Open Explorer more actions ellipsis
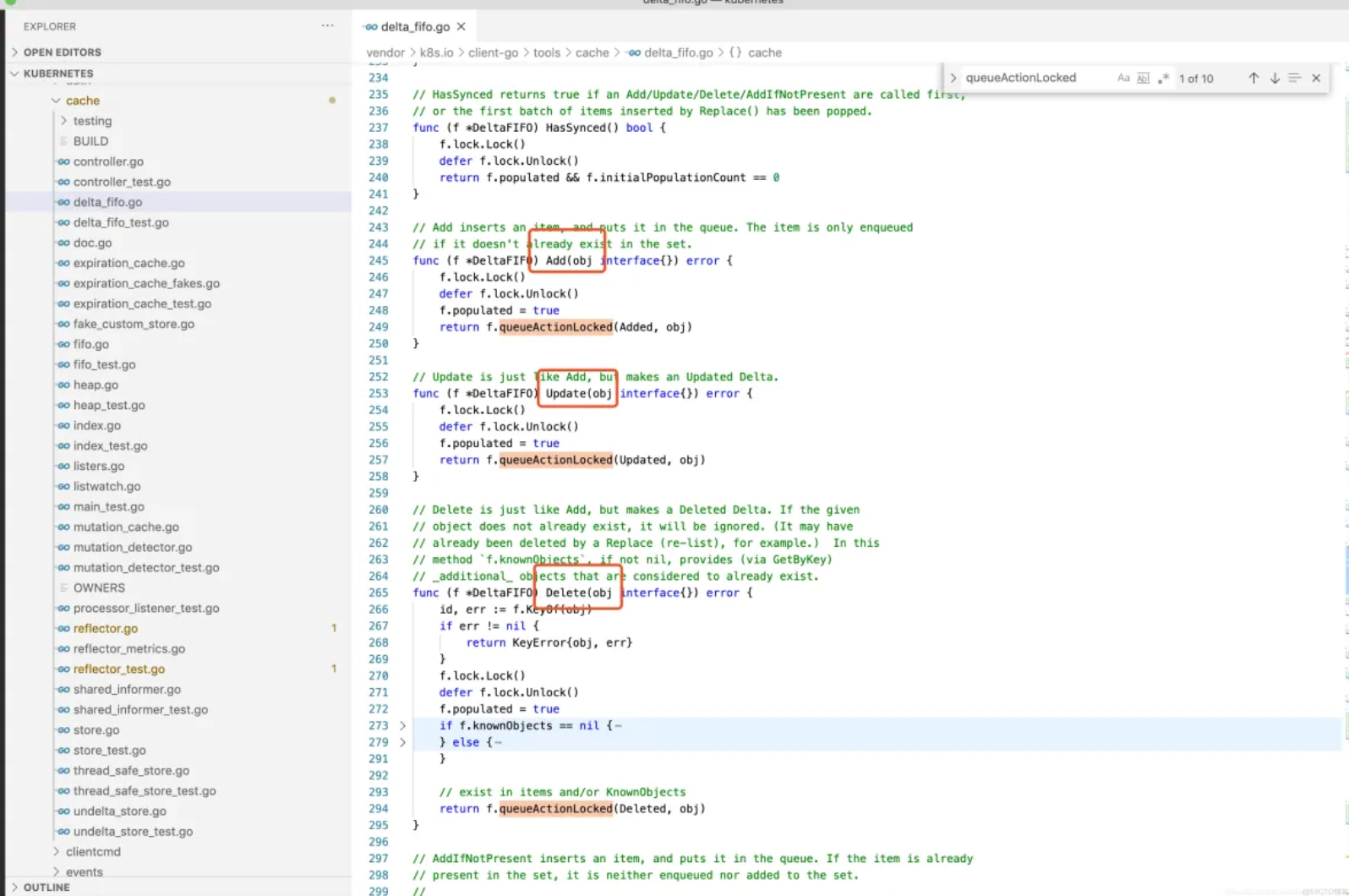This screenshot has height=896, width=1349. point(327,26)
